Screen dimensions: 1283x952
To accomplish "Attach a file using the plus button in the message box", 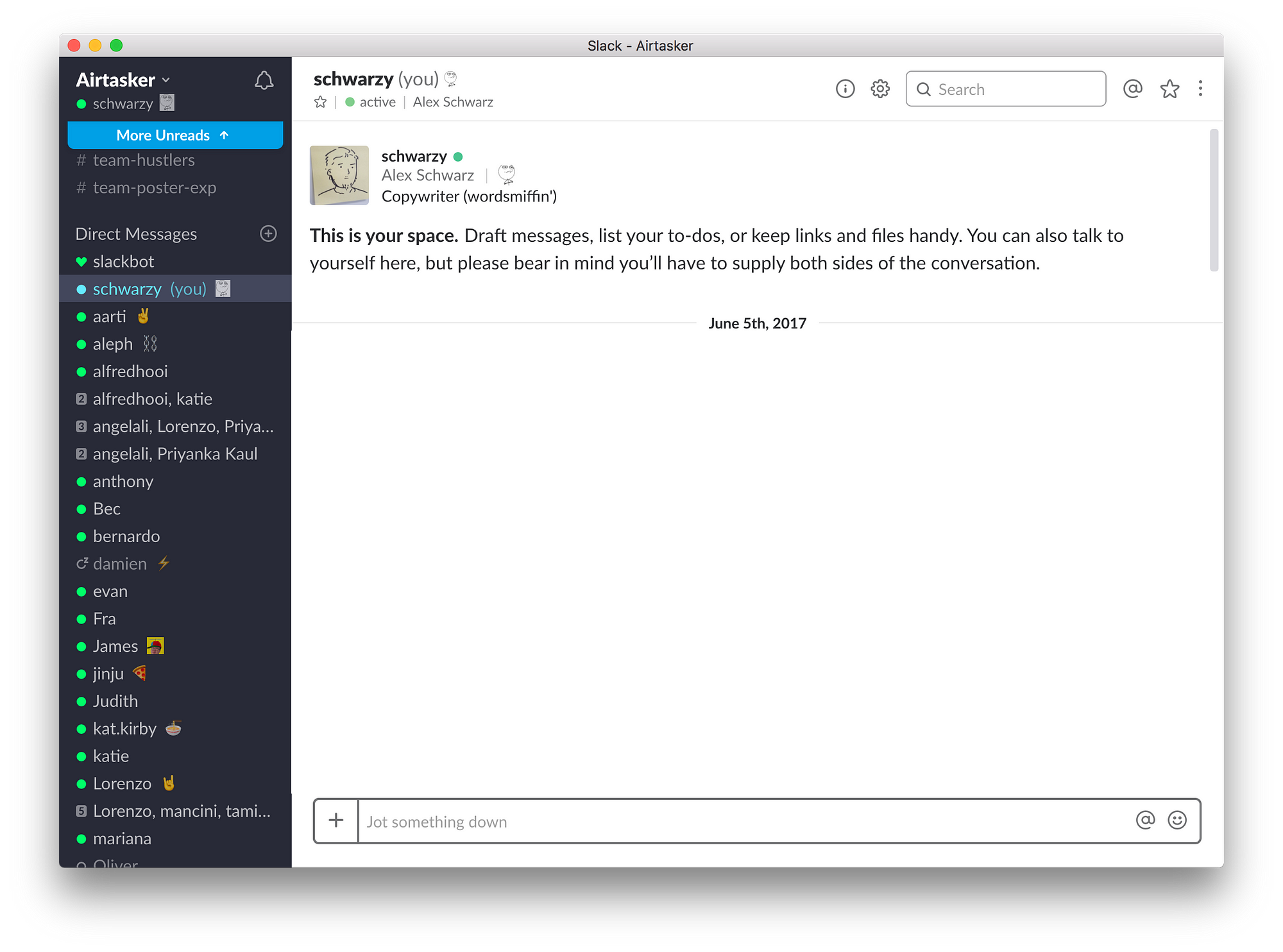I will point(336,820).
